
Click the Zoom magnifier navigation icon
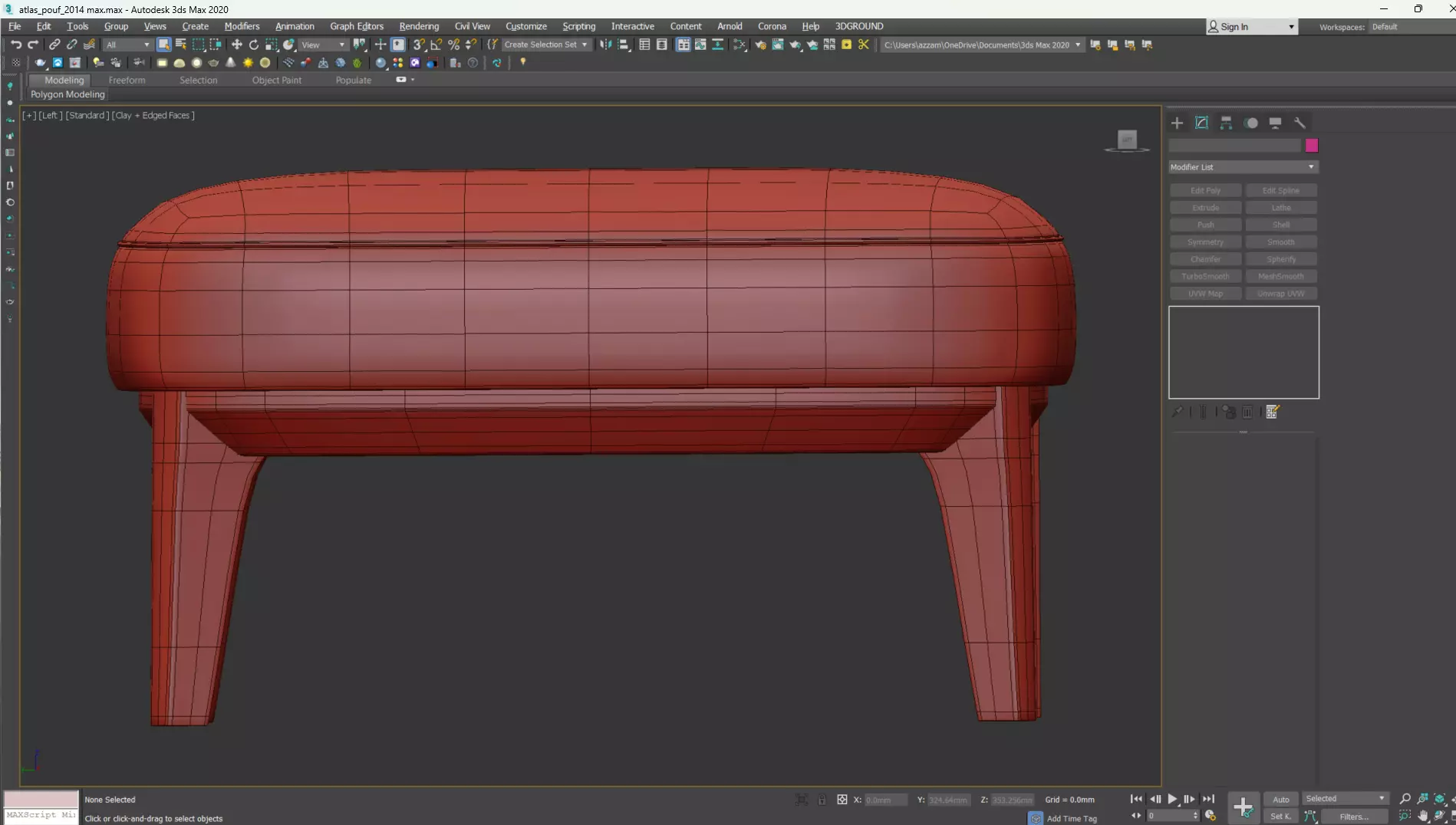click(1405, 799)
